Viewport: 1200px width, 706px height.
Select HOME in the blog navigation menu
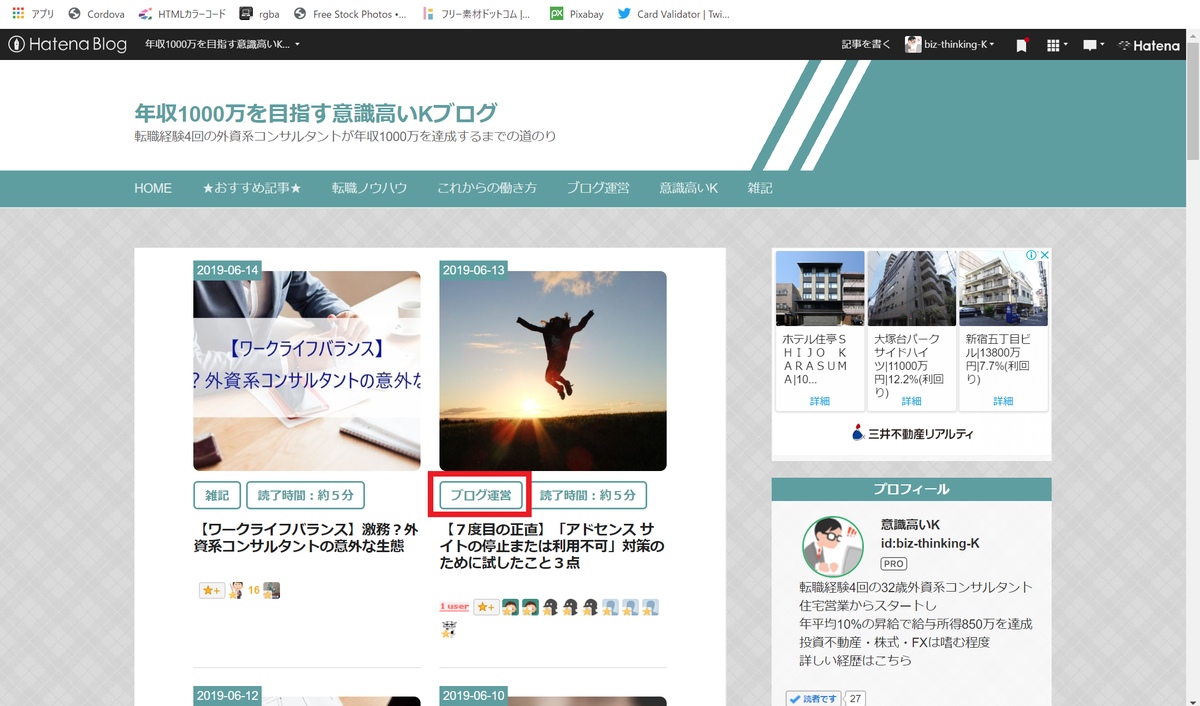coord(152,188)
